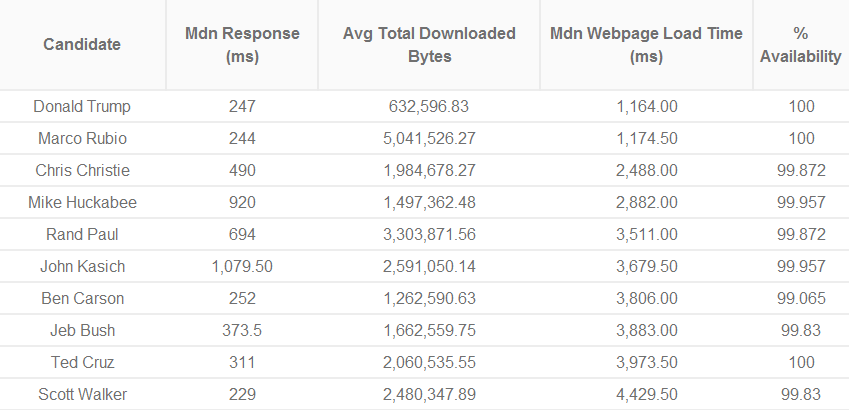Click the load time value 3,511.00

click(x=646, y=234)
